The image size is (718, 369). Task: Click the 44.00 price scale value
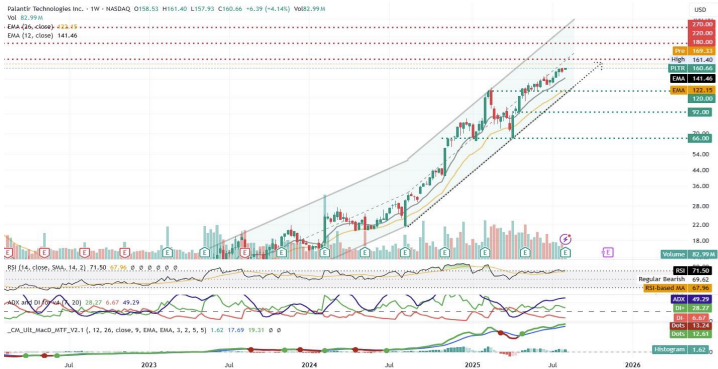click(701, 170)
